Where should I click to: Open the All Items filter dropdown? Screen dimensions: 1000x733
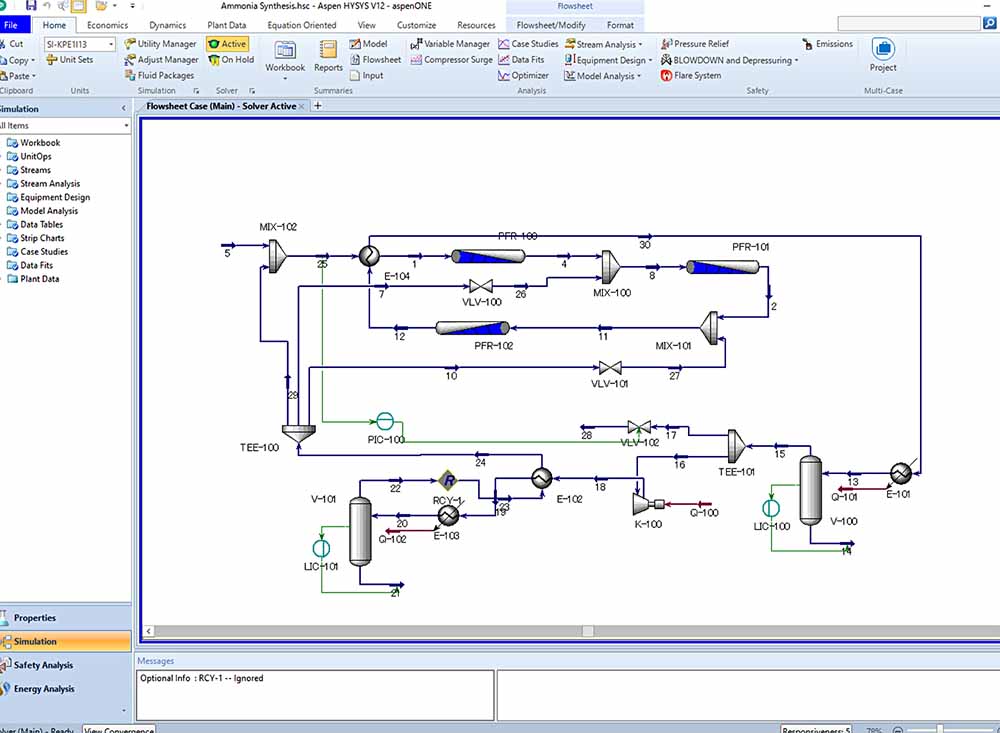tap(126, 126)
